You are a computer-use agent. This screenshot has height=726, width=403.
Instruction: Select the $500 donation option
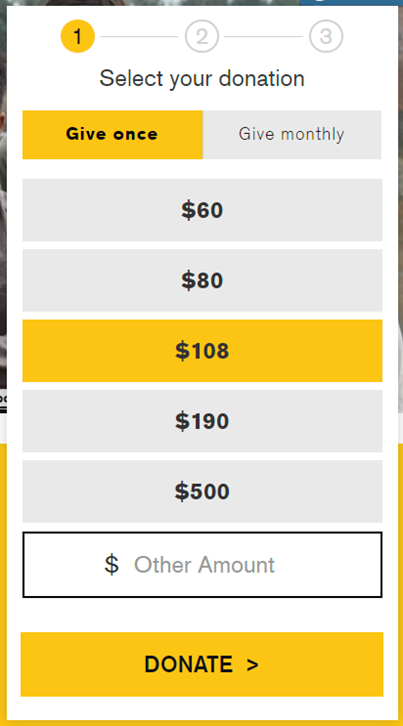202,492
